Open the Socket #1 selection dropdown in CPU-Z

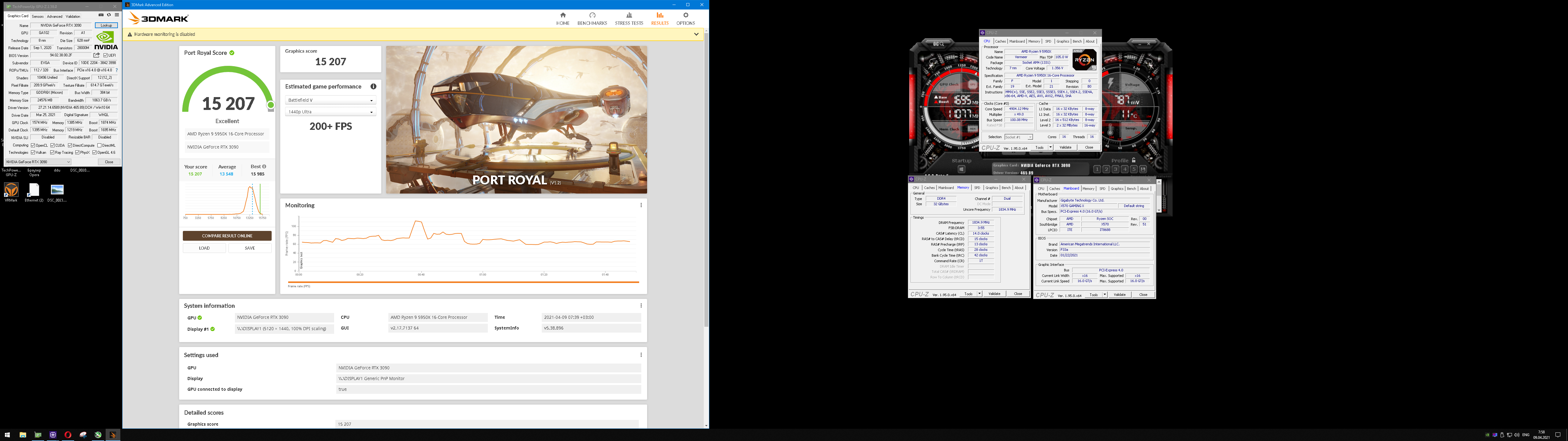pos(1018,137)
